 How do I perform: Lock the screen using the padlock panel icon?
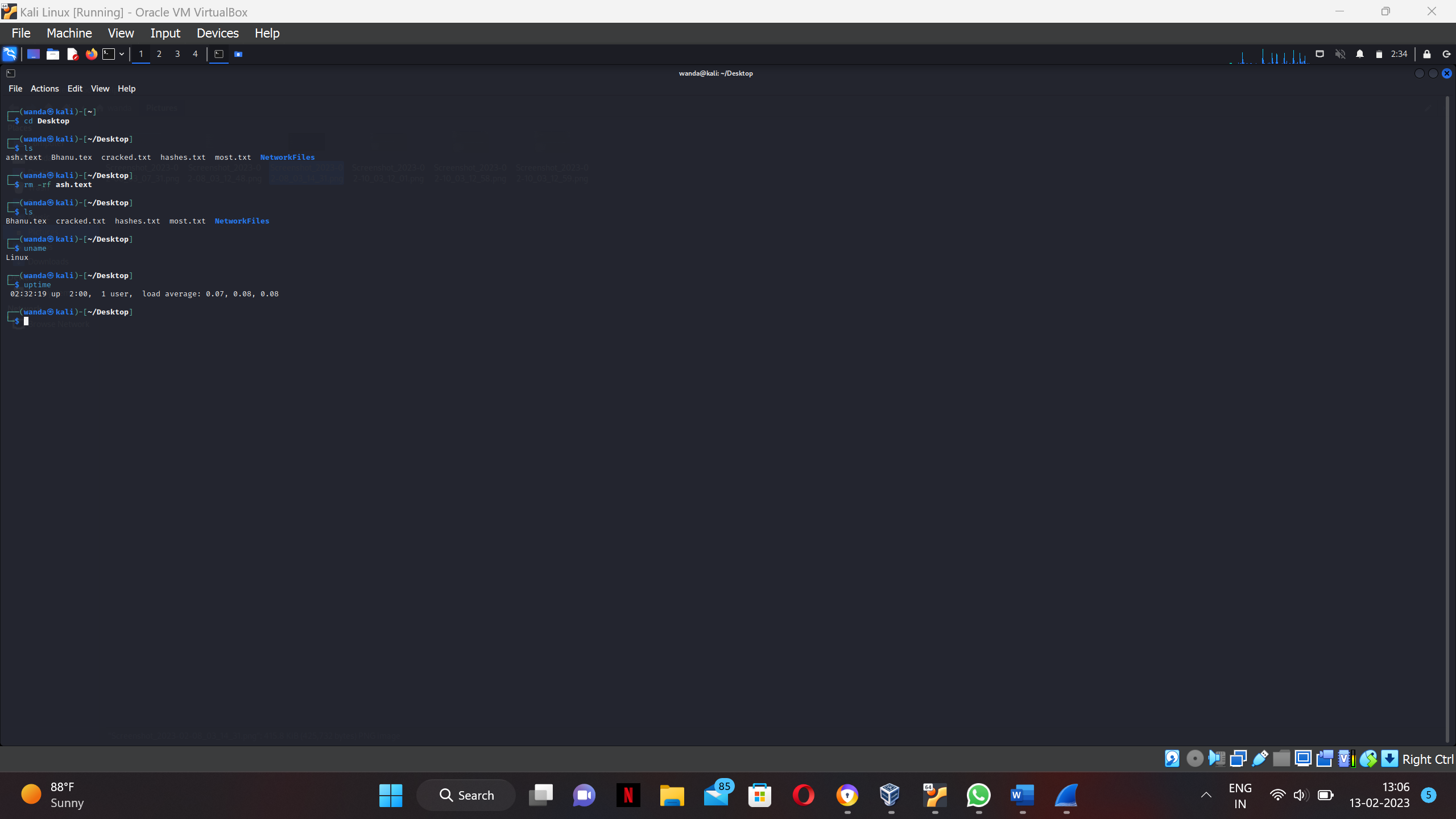1428,54
